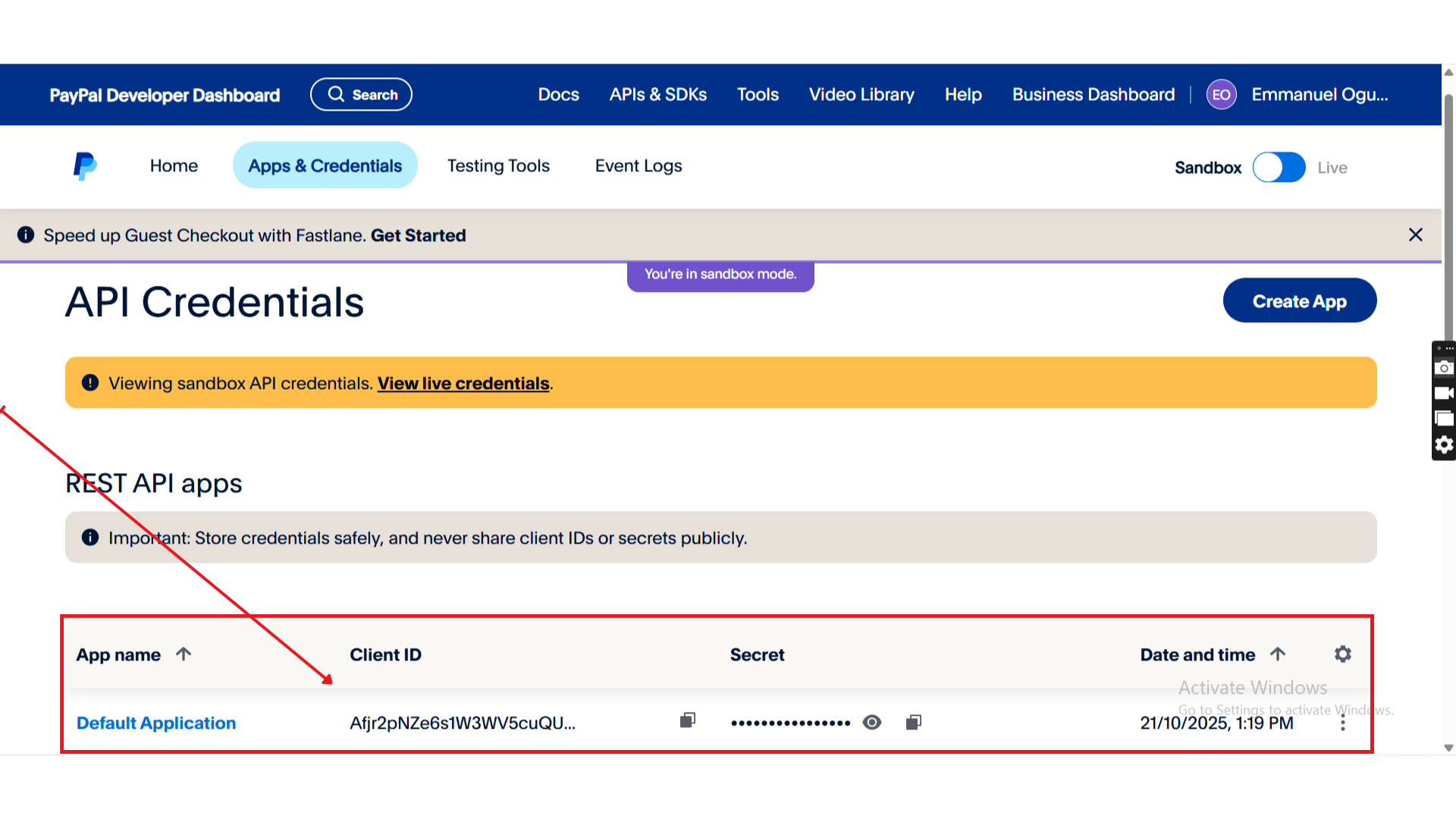Click the PayPal logo icon
1456x819 pixels.
[85, 166]
